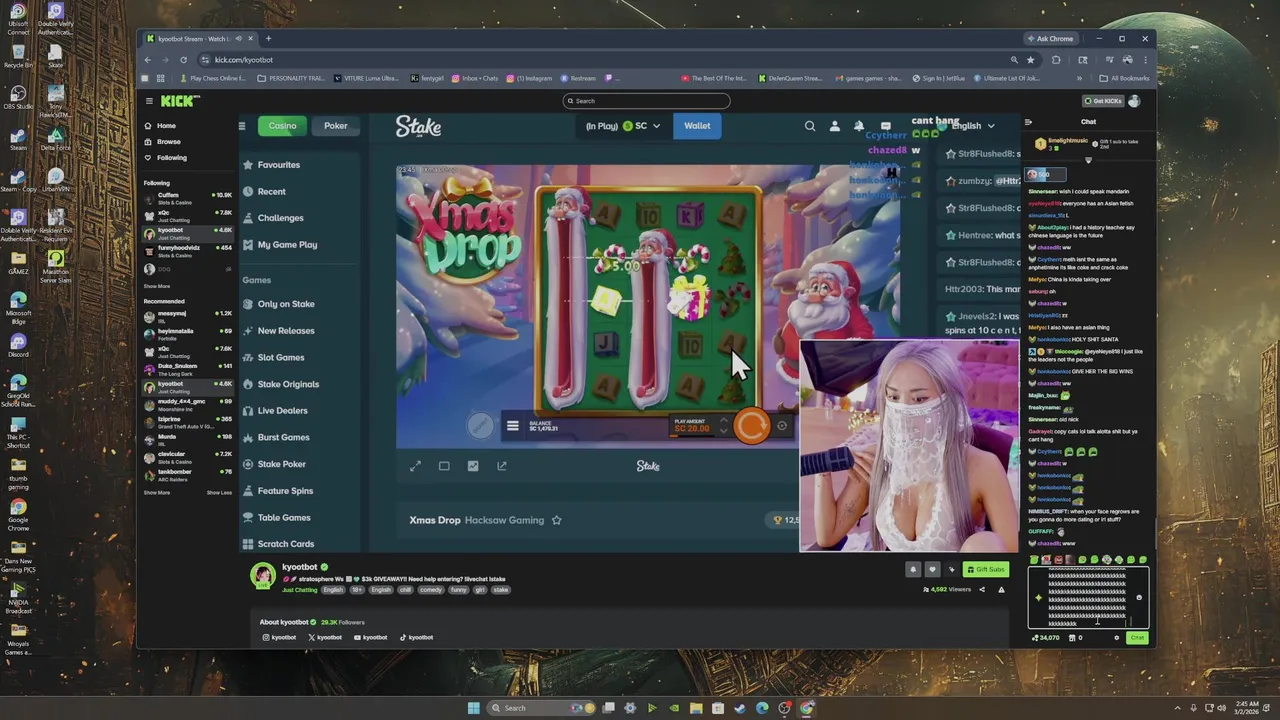Image resolution: width=1280 pixels, height=720 pixels.
Task: Open Stake search magnifier icon
Action: coord(810,126)
